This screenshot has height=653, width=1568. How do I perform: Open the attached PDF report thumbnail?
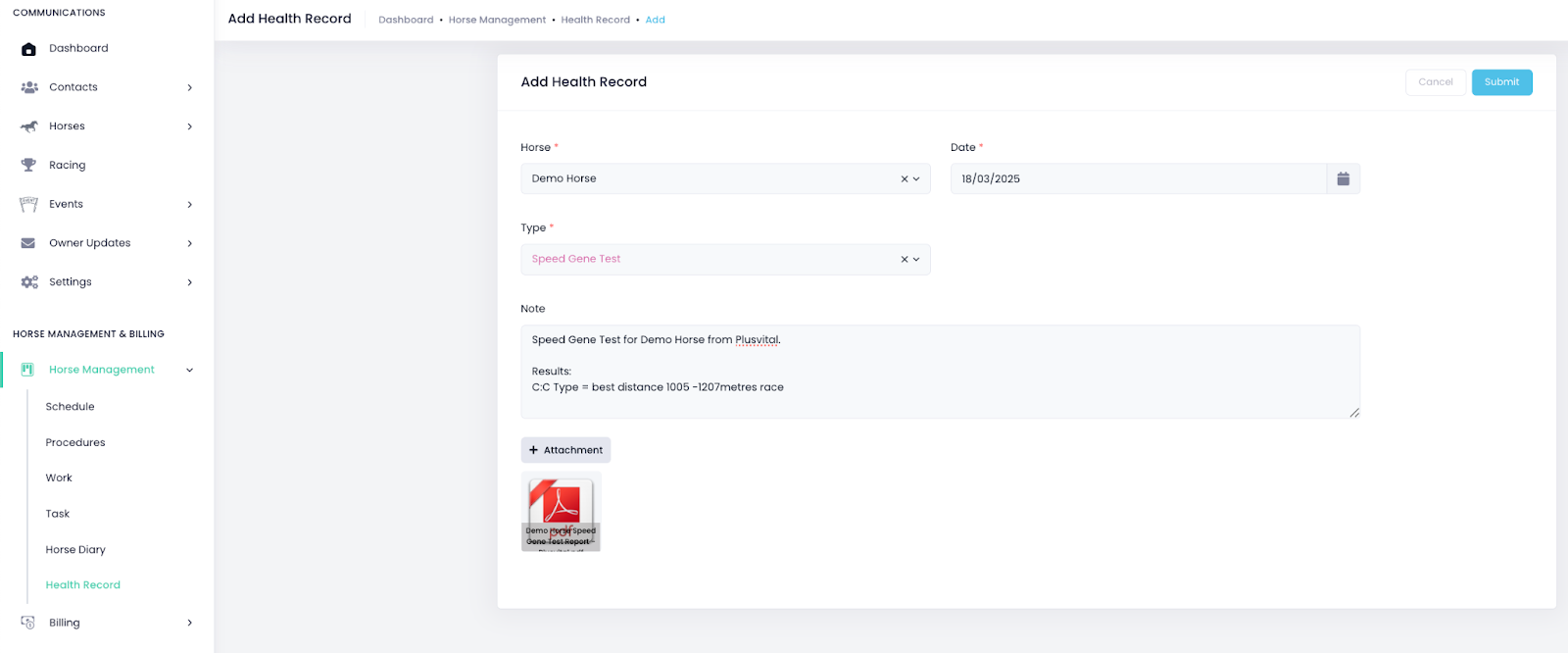tap(561, 510)
